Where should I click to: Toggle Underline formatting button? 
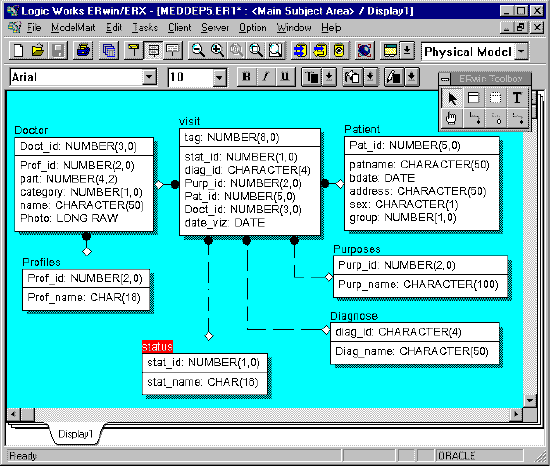pos(285,76)
